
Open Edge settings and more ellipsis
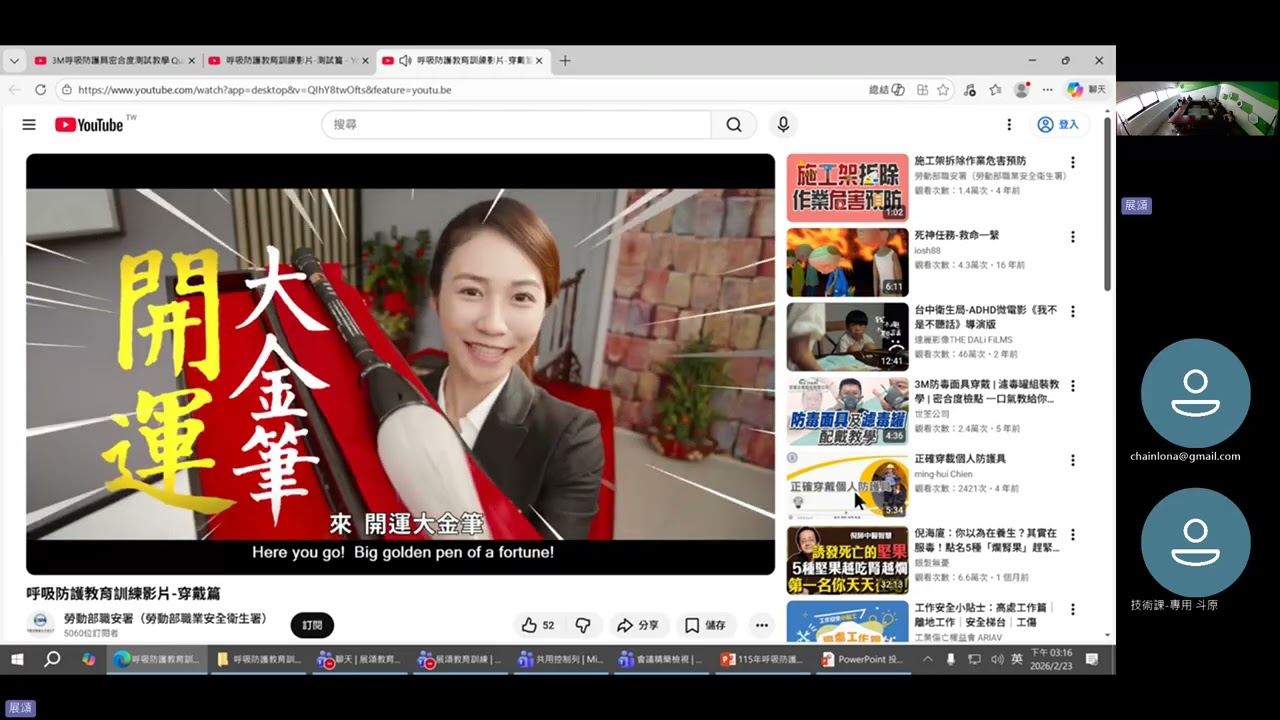(1047, 89)
